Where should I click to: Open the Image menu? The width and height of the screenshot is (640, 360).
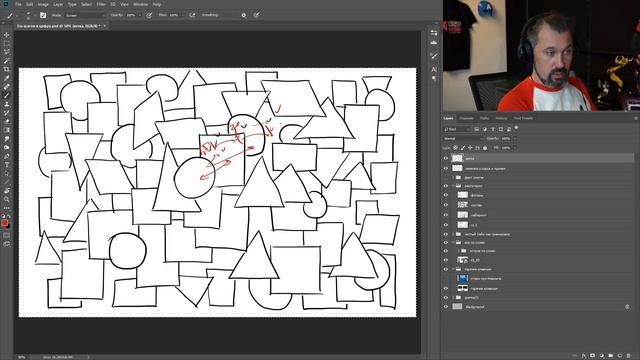point(43,4)
